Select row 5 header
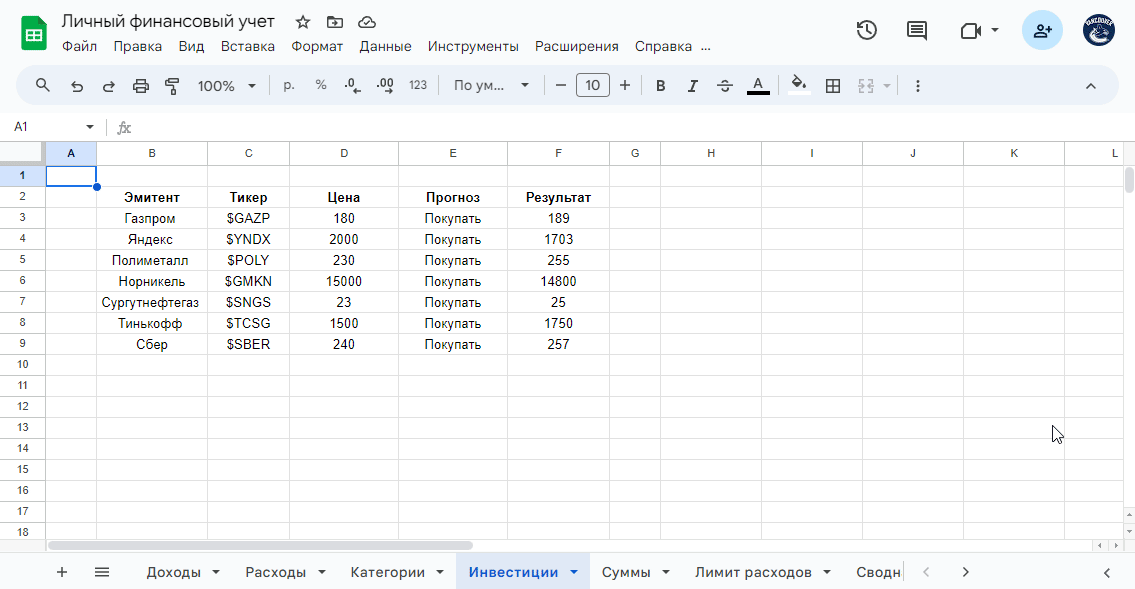This screenshot has width=1135, height=589. click(22, 260)
